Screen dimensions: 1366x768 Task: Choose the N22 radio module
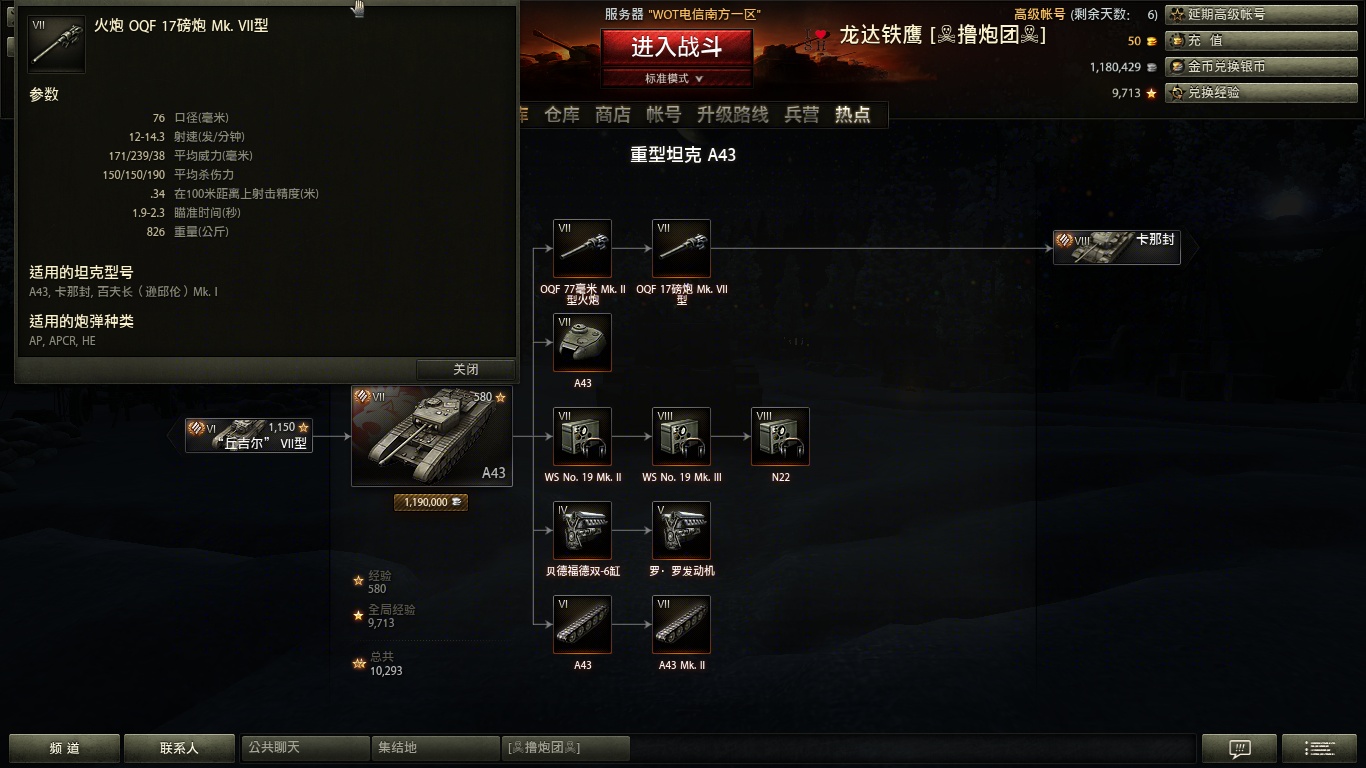pyautogui.click(x=780, y=436)
